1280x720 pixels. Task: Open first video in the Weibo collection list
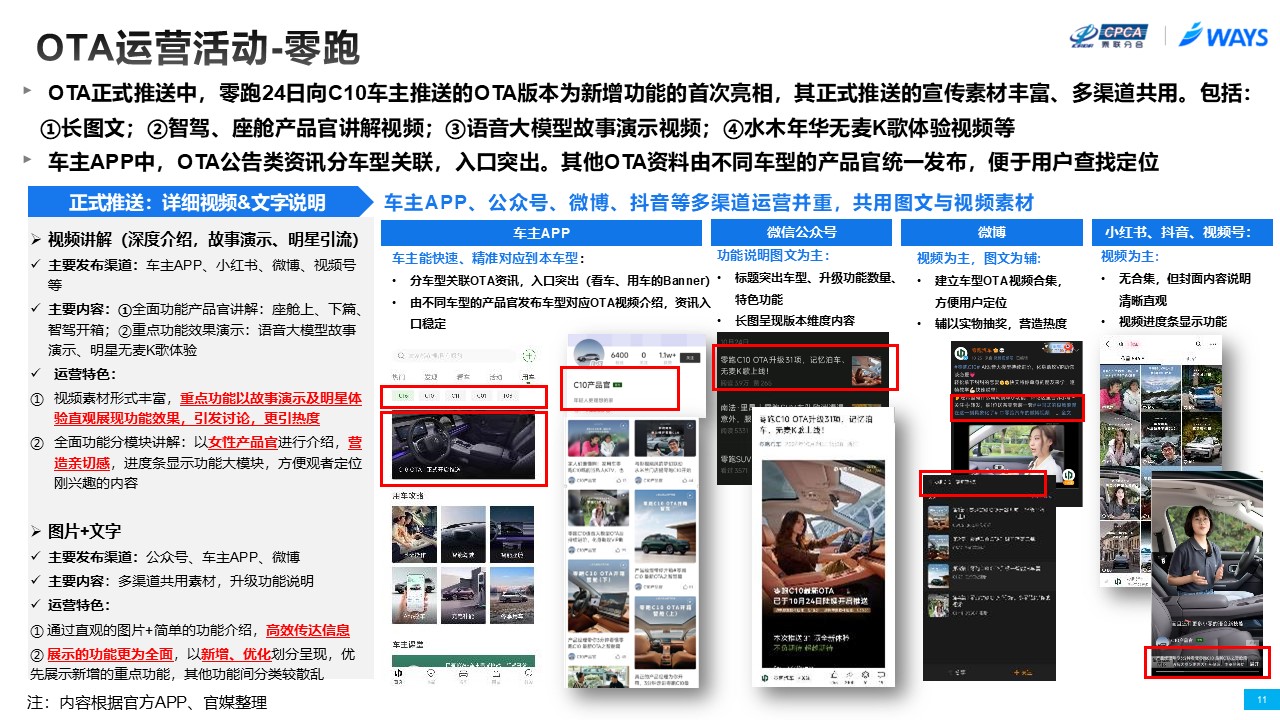(988, 518)
